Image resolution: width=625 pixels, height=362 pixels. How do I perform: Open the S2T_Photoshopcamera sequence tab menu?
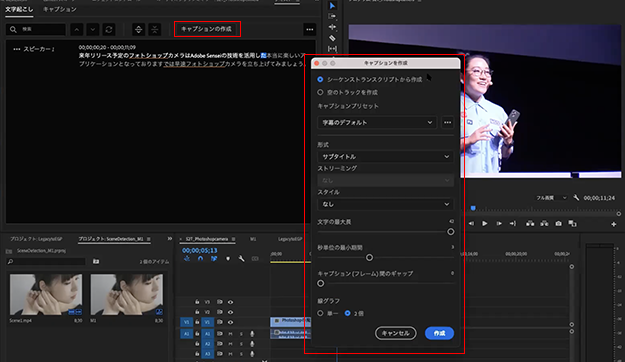tap(234, 239)
